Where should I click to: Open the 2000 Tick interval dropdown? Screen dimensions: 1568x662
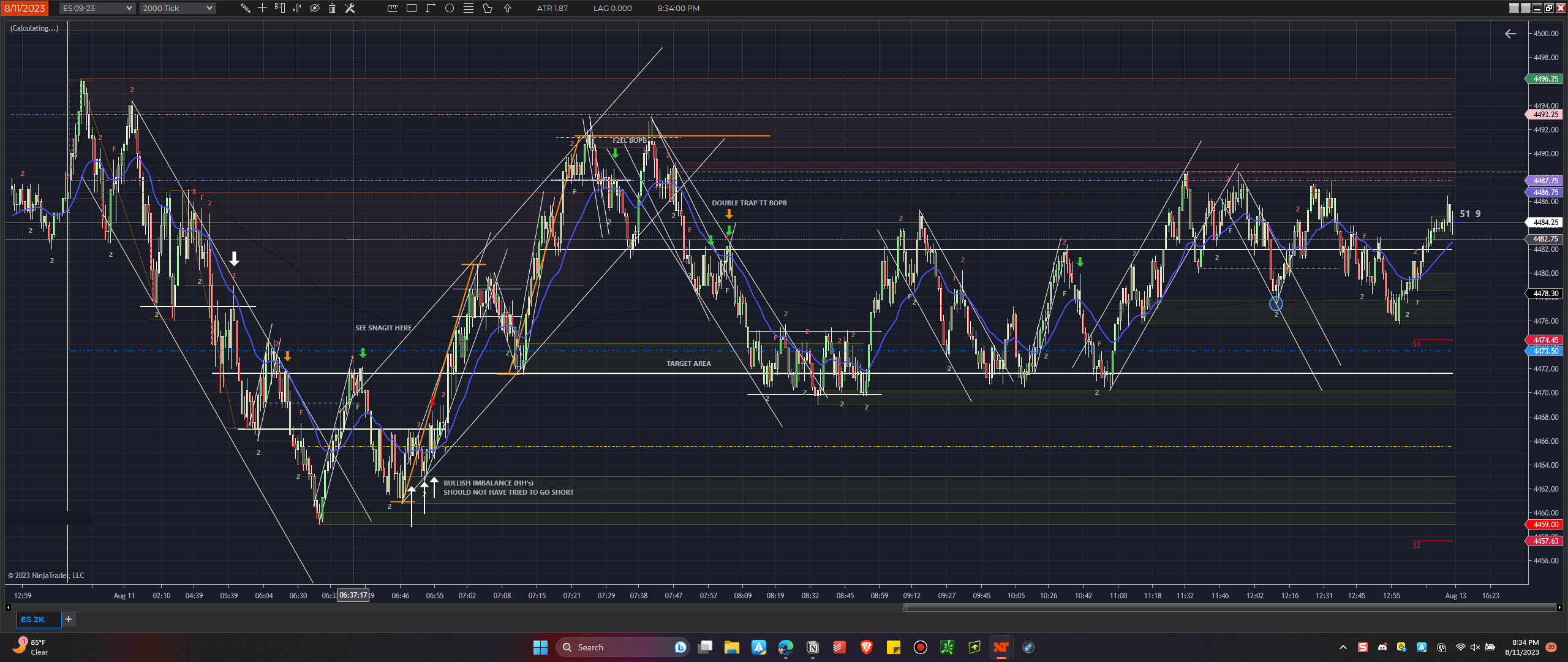point(178,8)
